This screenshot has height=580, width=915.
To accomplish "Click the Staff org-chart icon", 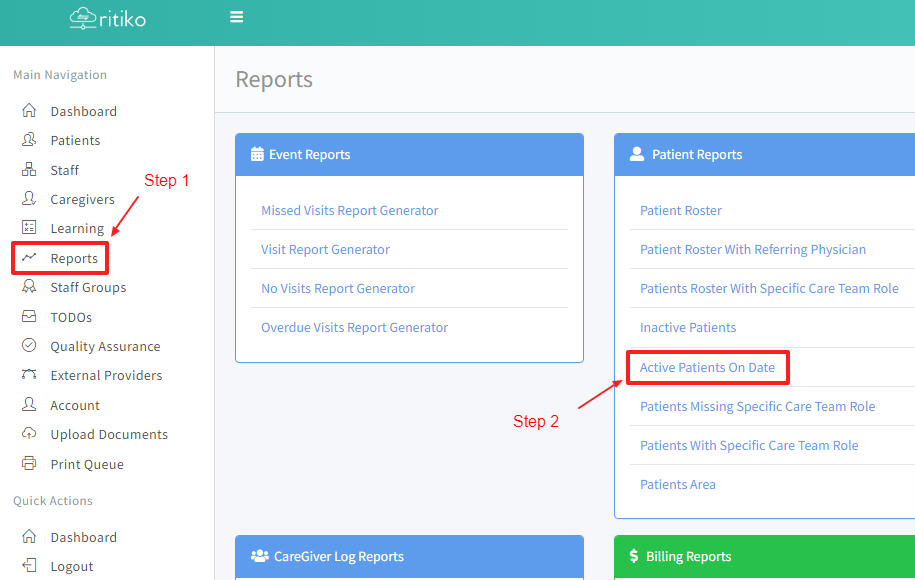I will (x=29, y=170).
